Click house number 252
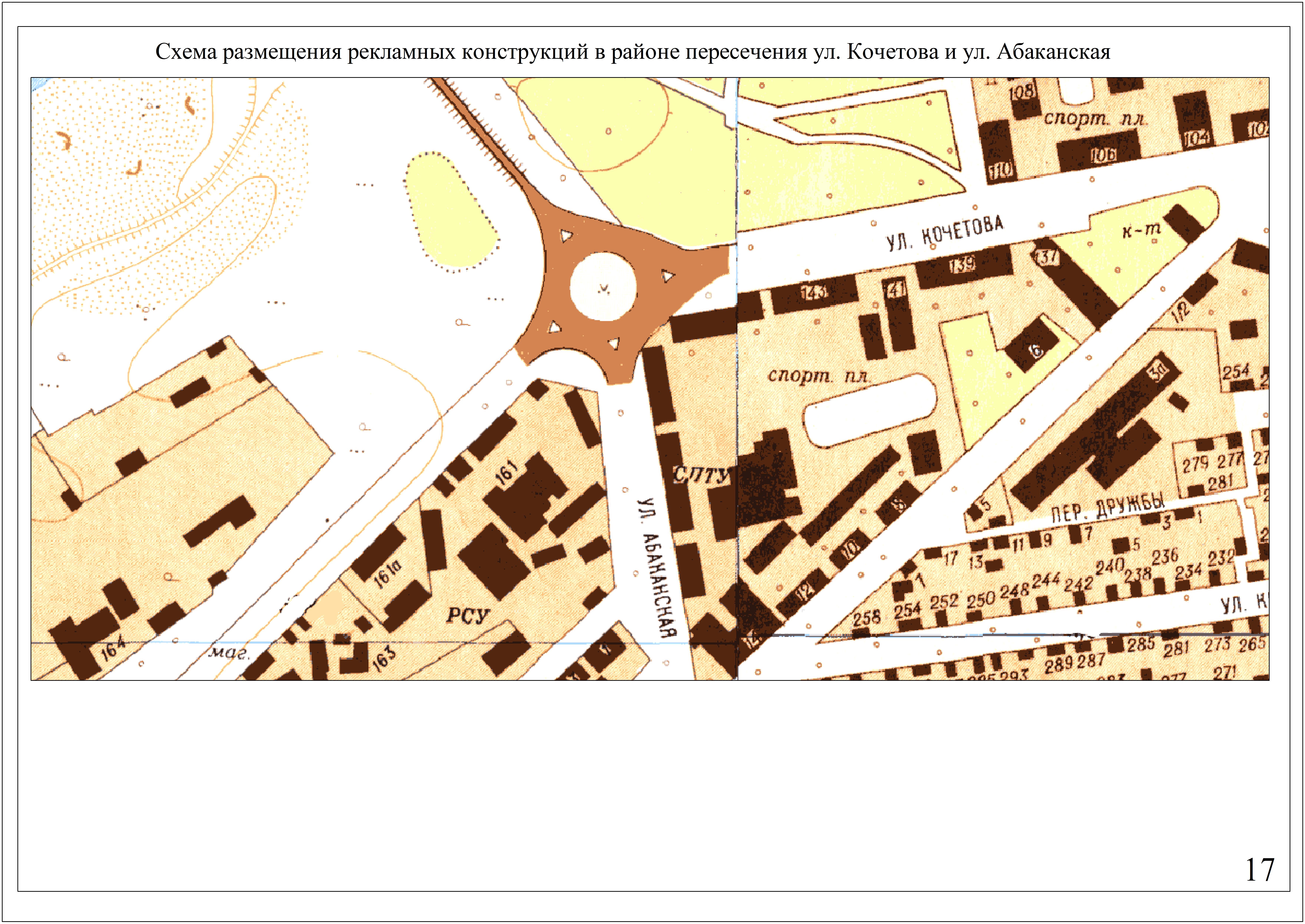Screen dimensions: 1305x924 tap(944, 601)
